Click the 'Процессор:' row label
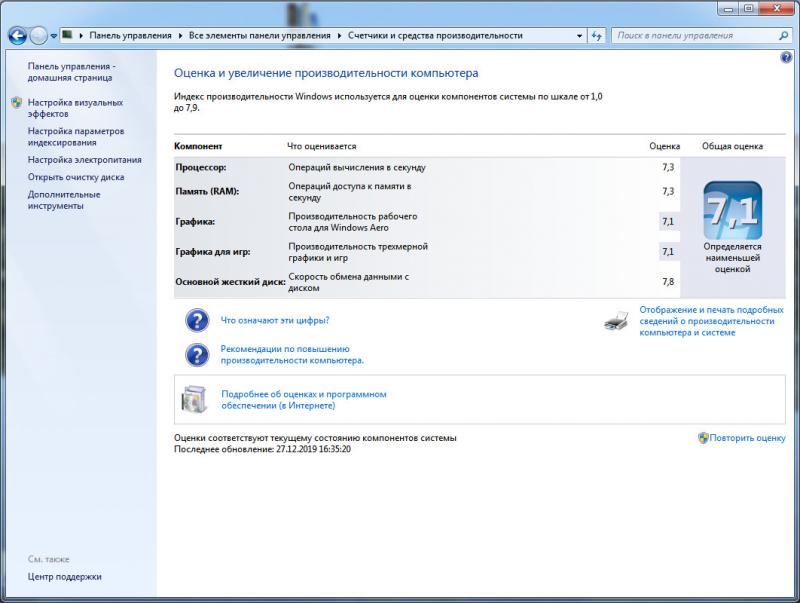 pos(201,167)
